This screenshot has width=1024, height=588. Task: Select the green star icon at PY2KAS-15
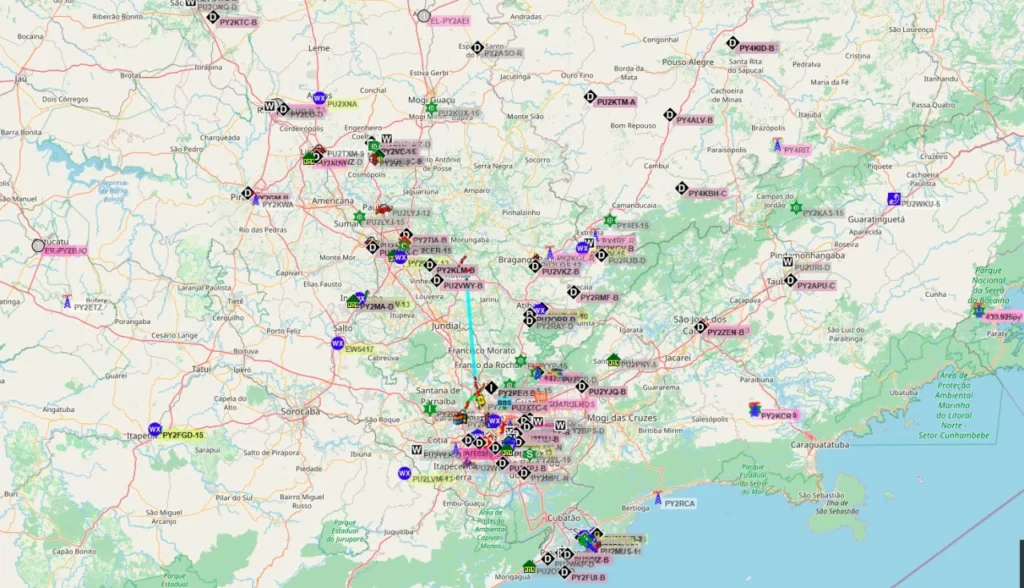(796, 208)
